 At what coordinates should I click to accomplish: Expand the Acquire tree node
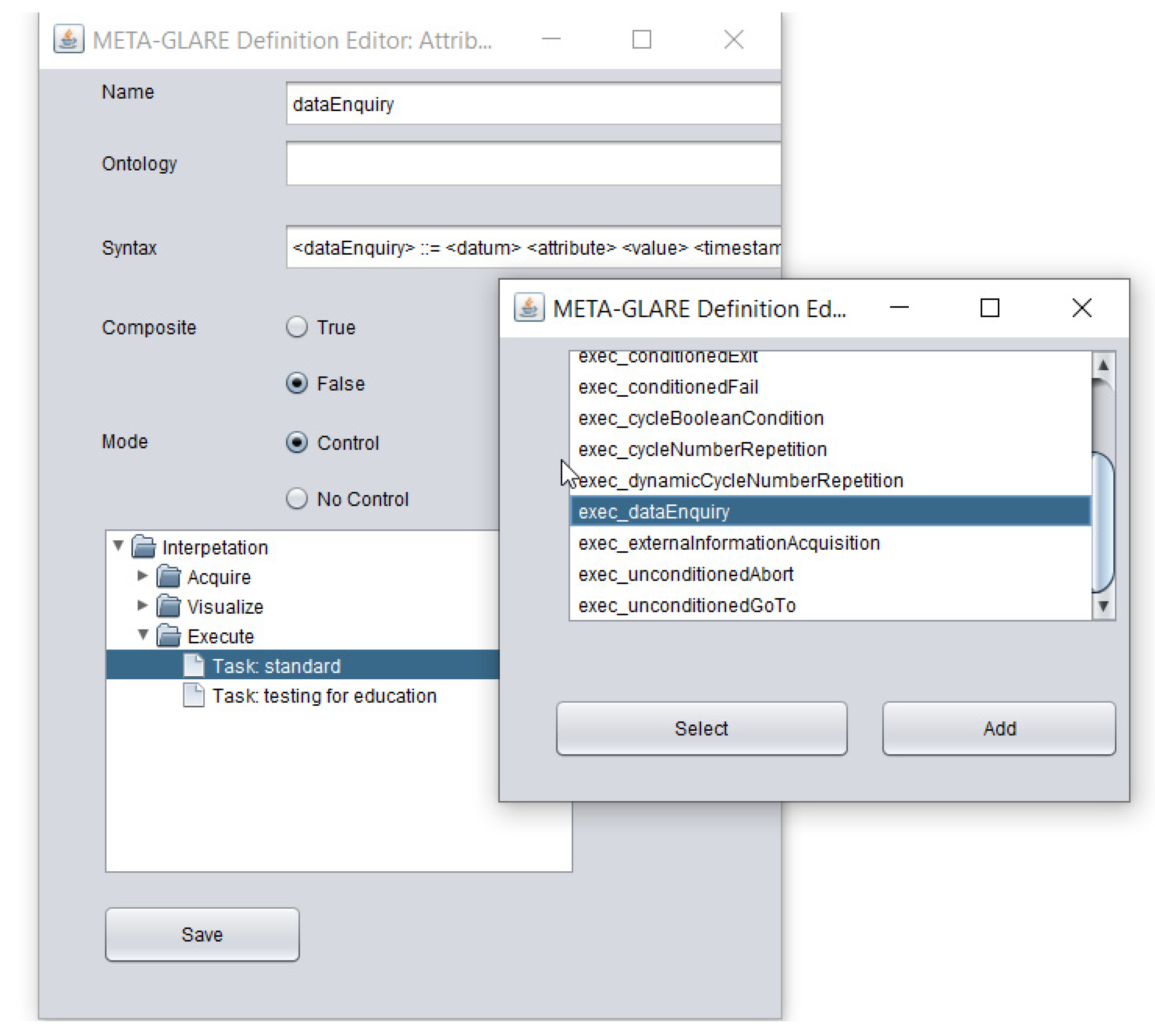[142, 576]
